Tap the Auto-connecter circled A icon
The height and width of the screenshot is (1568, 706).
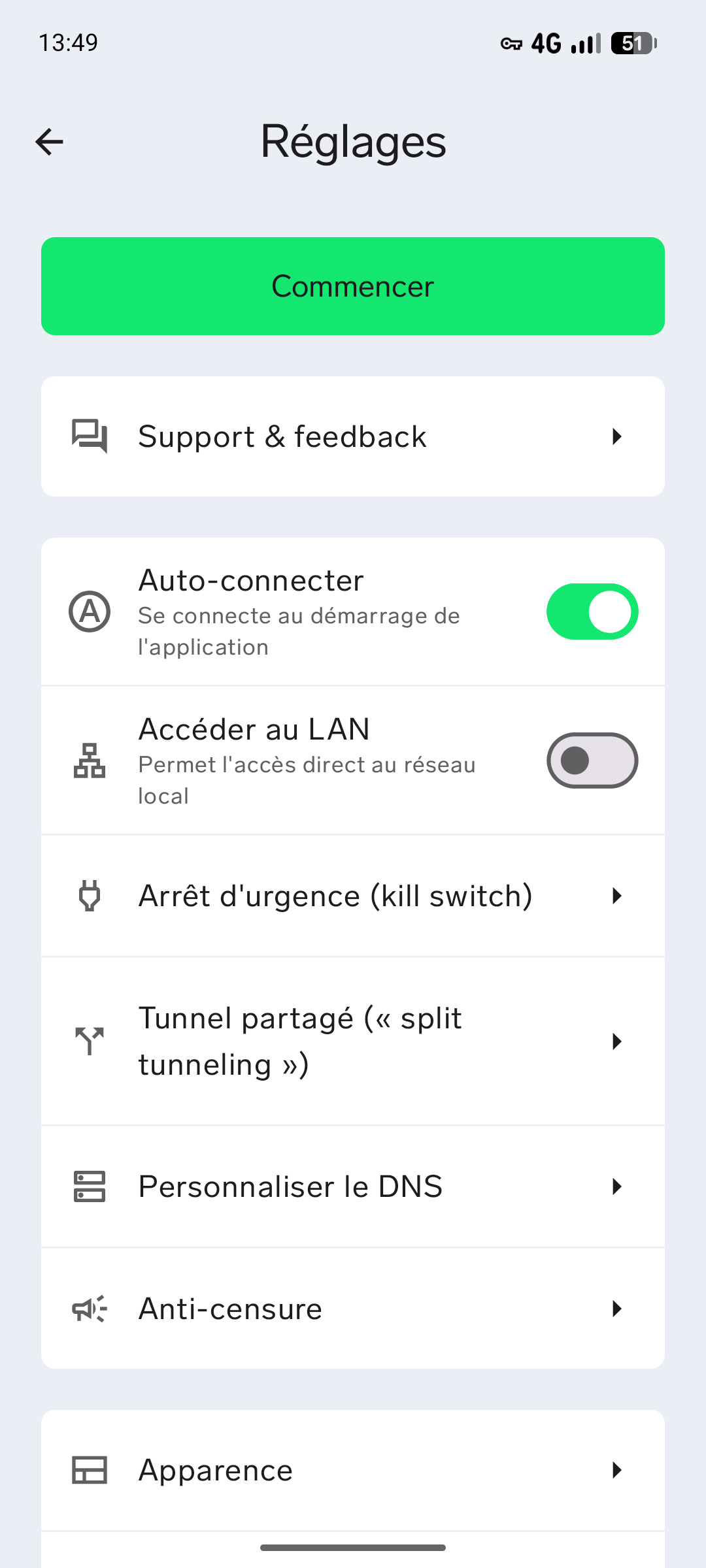point(90,612)
